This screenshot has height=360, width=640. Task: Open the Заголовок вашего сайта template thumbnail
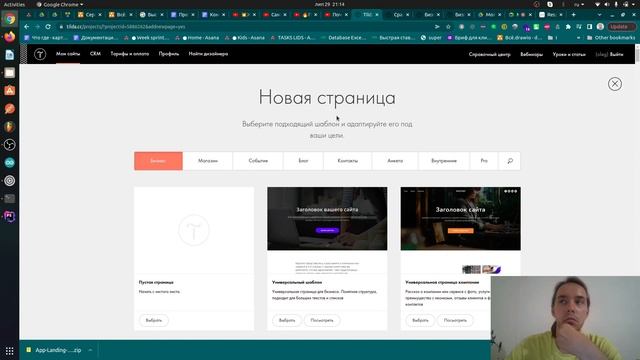point(327,230)
